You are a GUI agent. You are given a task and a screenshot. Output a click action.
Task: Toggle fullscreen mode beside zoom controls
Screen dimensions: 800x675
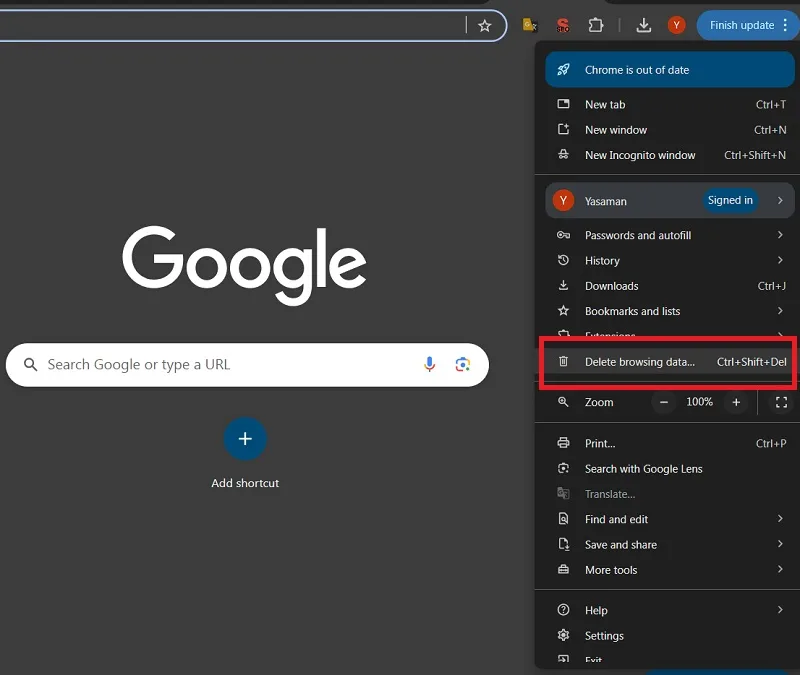[x=781, y=402]
